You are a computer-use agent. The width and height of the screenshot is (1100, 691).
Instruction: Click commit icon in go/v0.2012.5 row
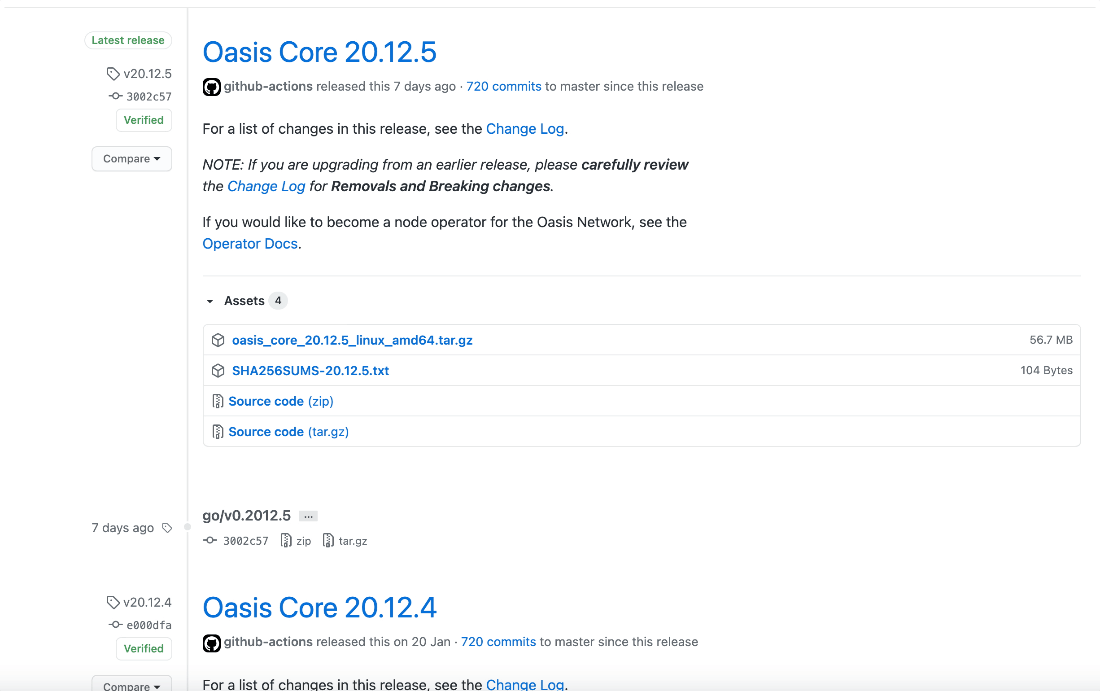(x=210, y=540)
